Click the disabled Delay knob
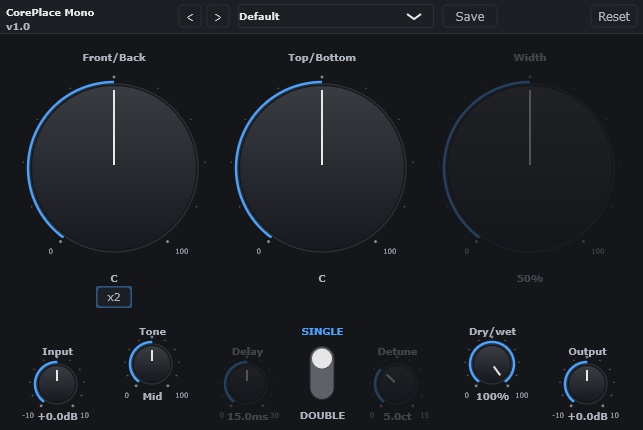Image resolution: width=643 pixels, height=430 pixels. [246, 384]
